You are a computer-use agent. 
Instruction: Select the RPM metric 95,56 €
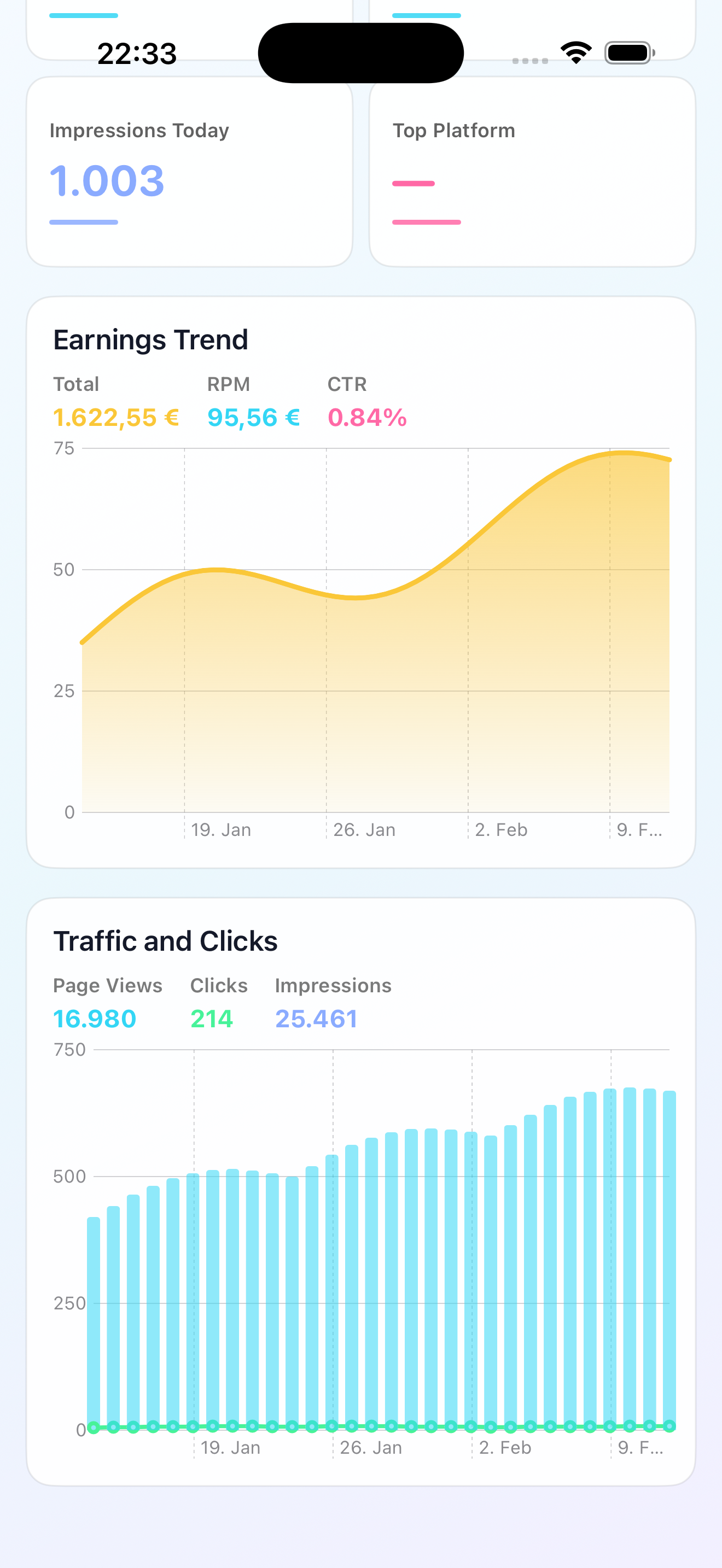pyautogui.click(x=253, y=418)
